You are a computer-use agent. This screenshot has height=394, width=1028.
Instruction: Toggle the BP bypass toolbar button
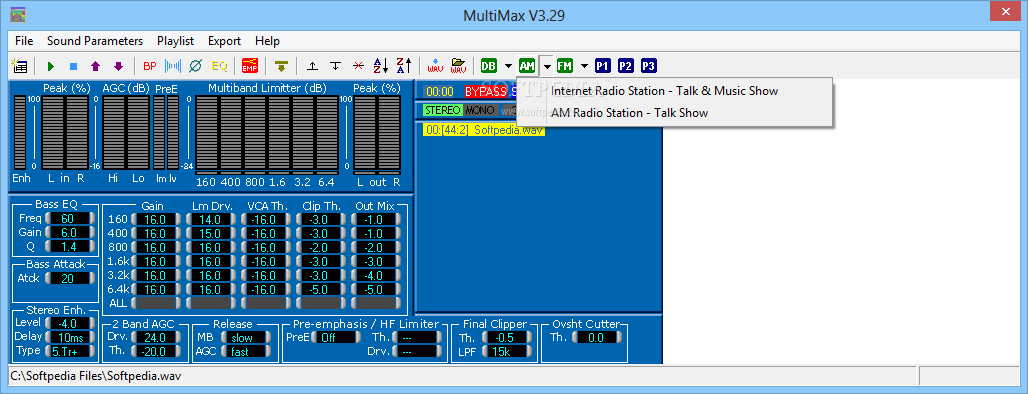150,66
